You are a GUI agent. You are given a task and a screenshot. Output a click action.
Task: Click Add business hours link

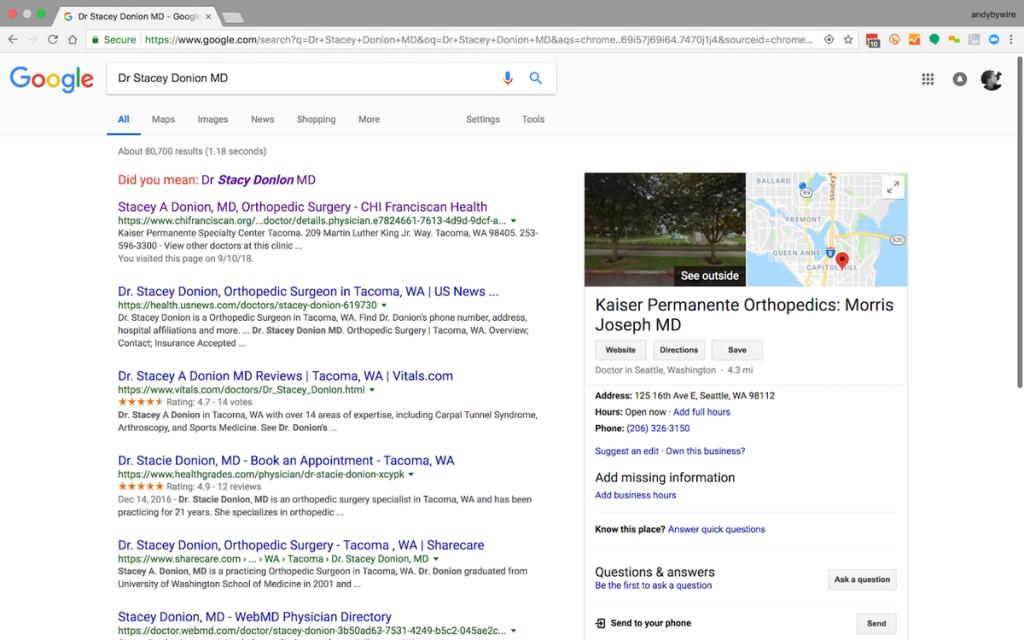[x=635, y=496]
